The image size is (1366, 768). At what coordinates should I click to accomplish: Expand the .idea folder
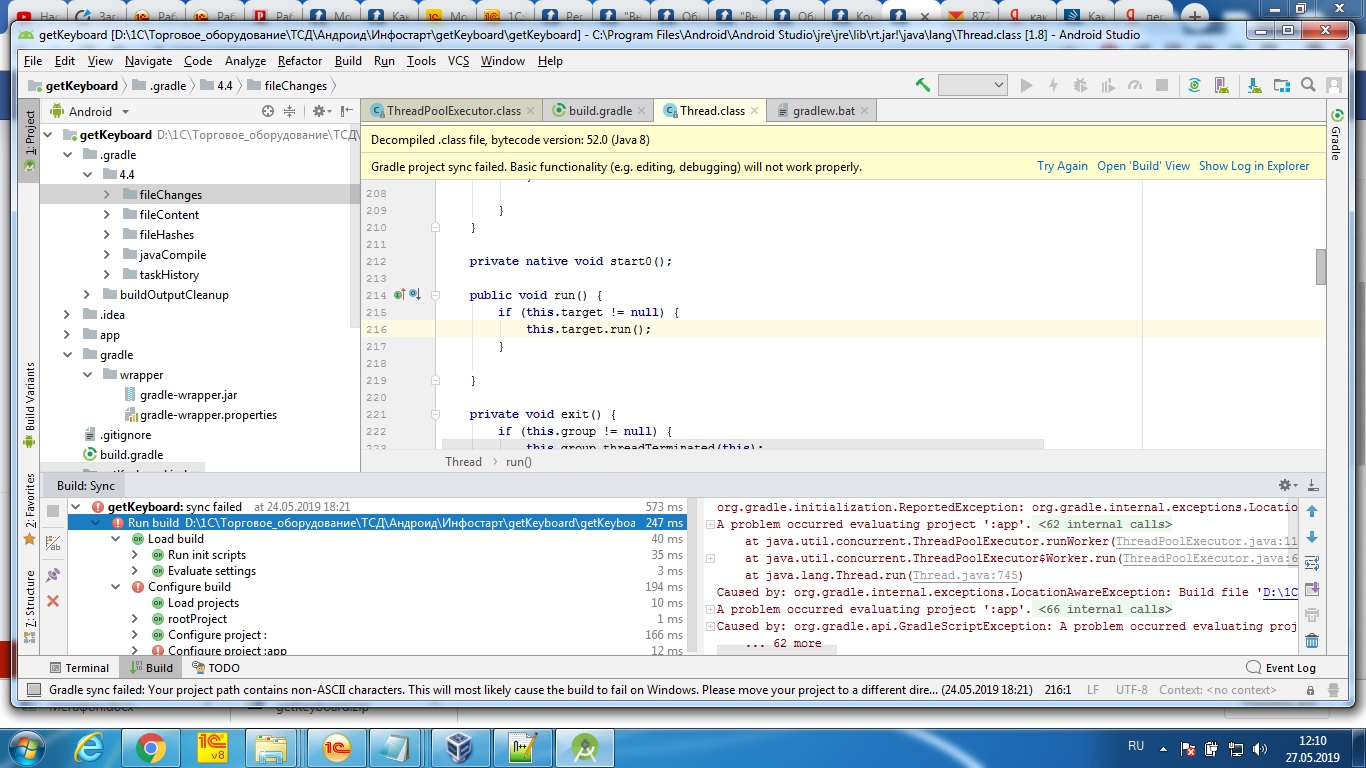pos(67,315)
